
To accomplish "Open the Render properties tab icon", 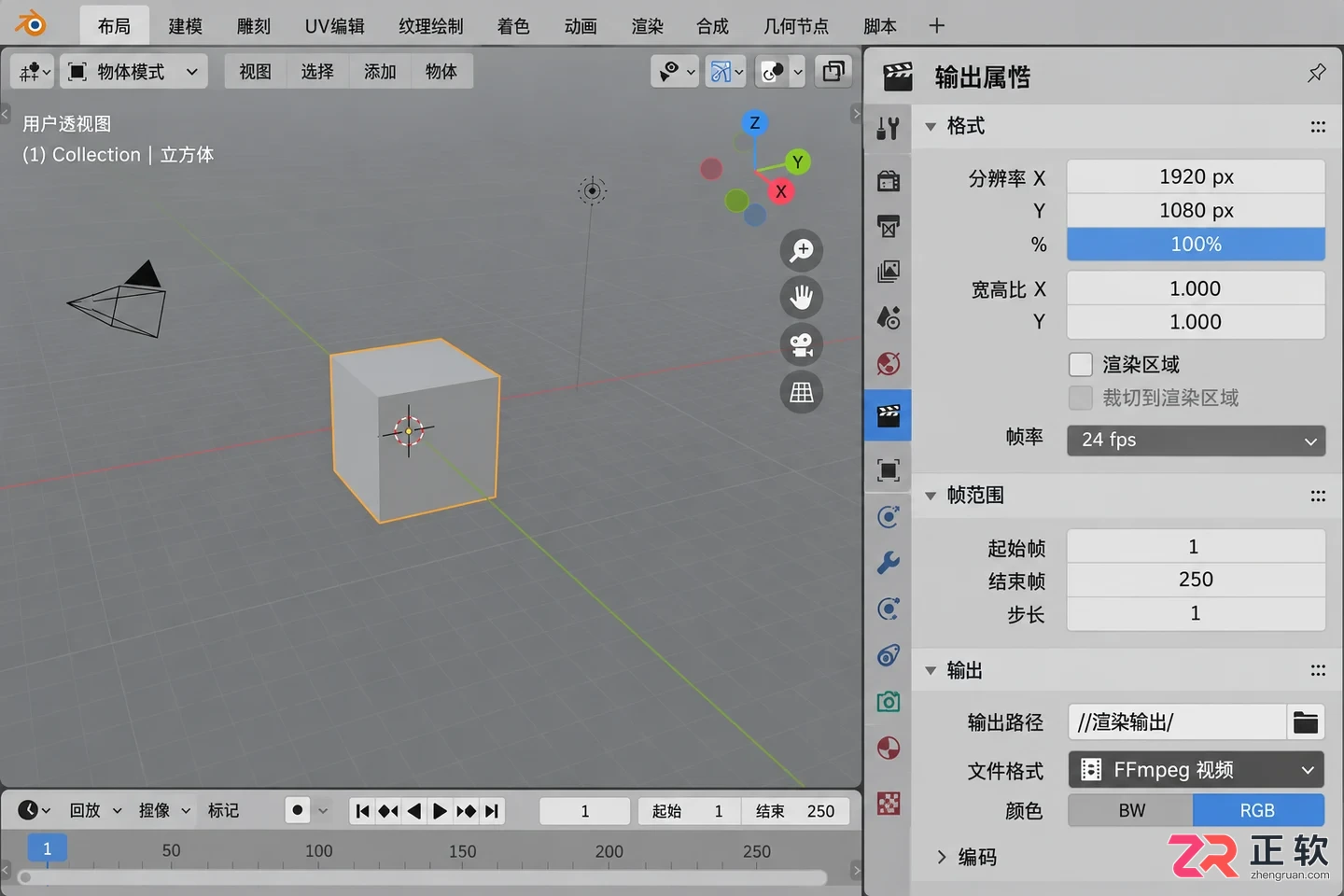I will (889, 180).
